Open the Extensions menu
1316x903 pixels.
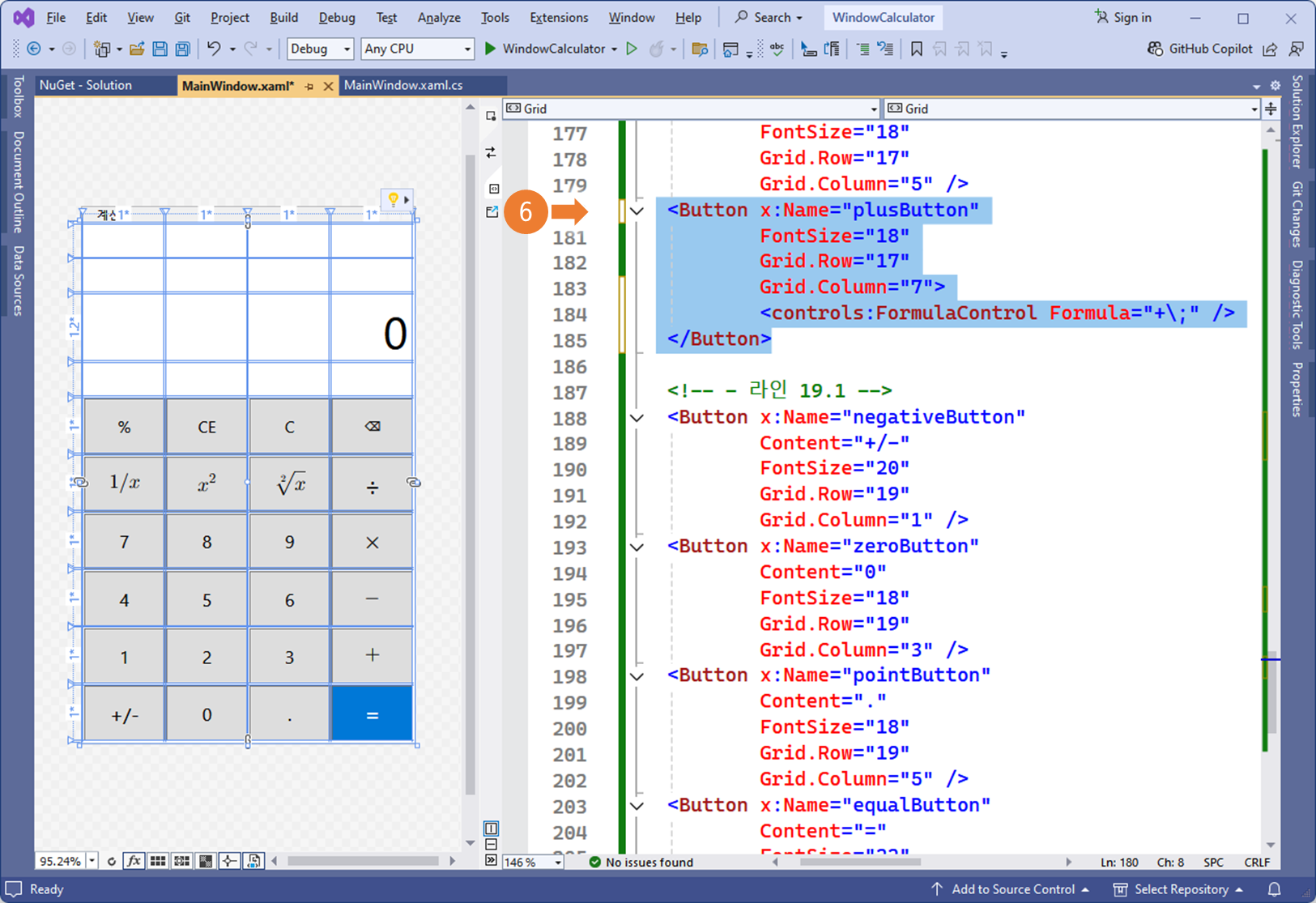tap(559, 17)
